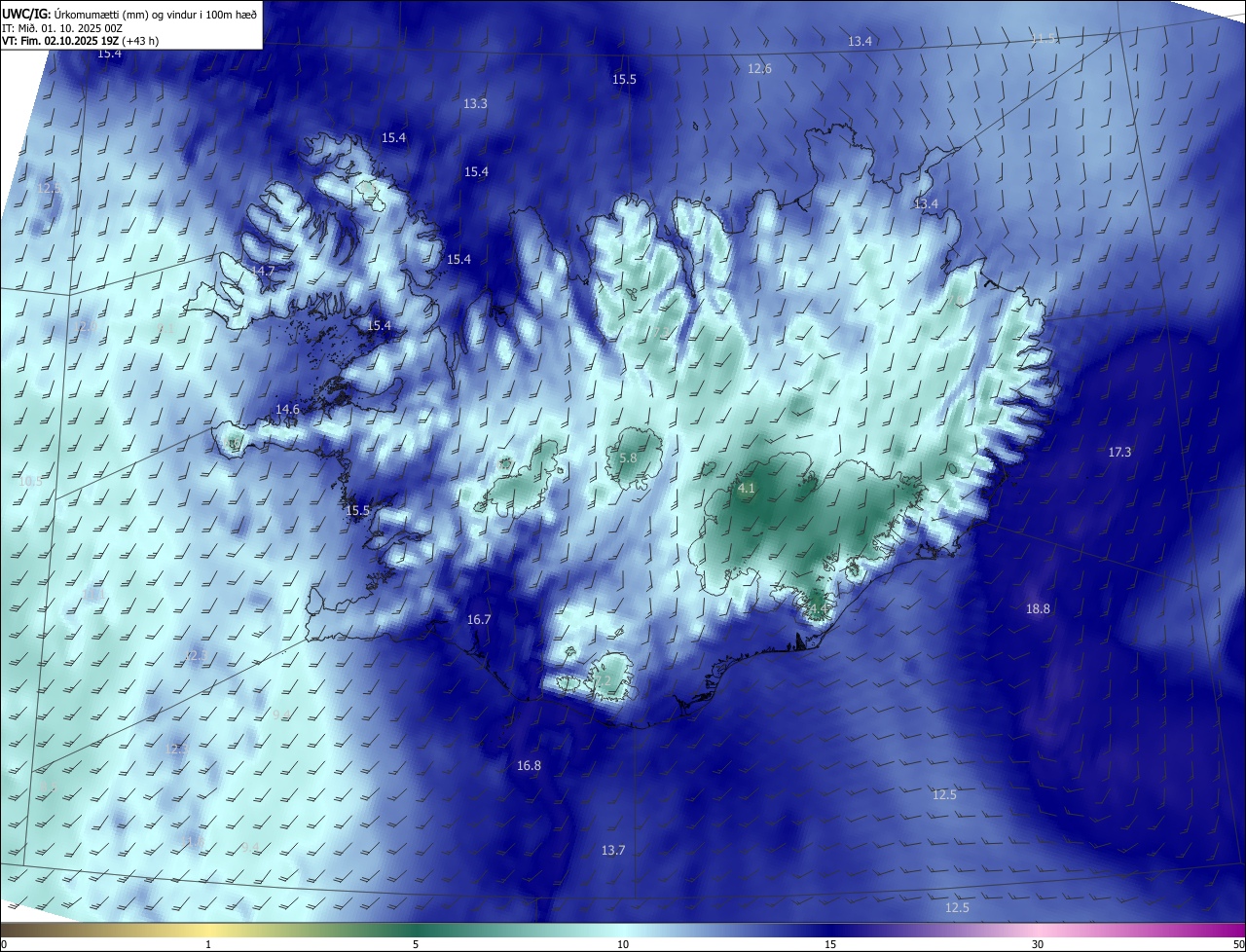Click the color scale tick label 30

point(1038,944)
